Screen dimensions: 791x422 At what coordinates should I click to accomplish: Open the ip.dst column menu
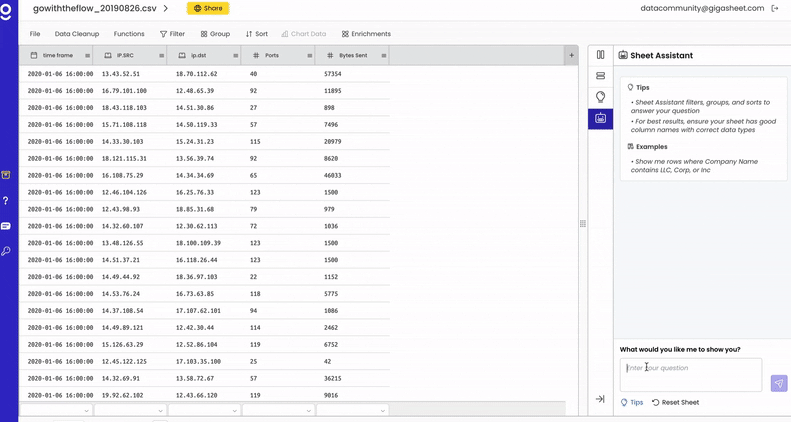pyautogui.click(x=236, y=55)
